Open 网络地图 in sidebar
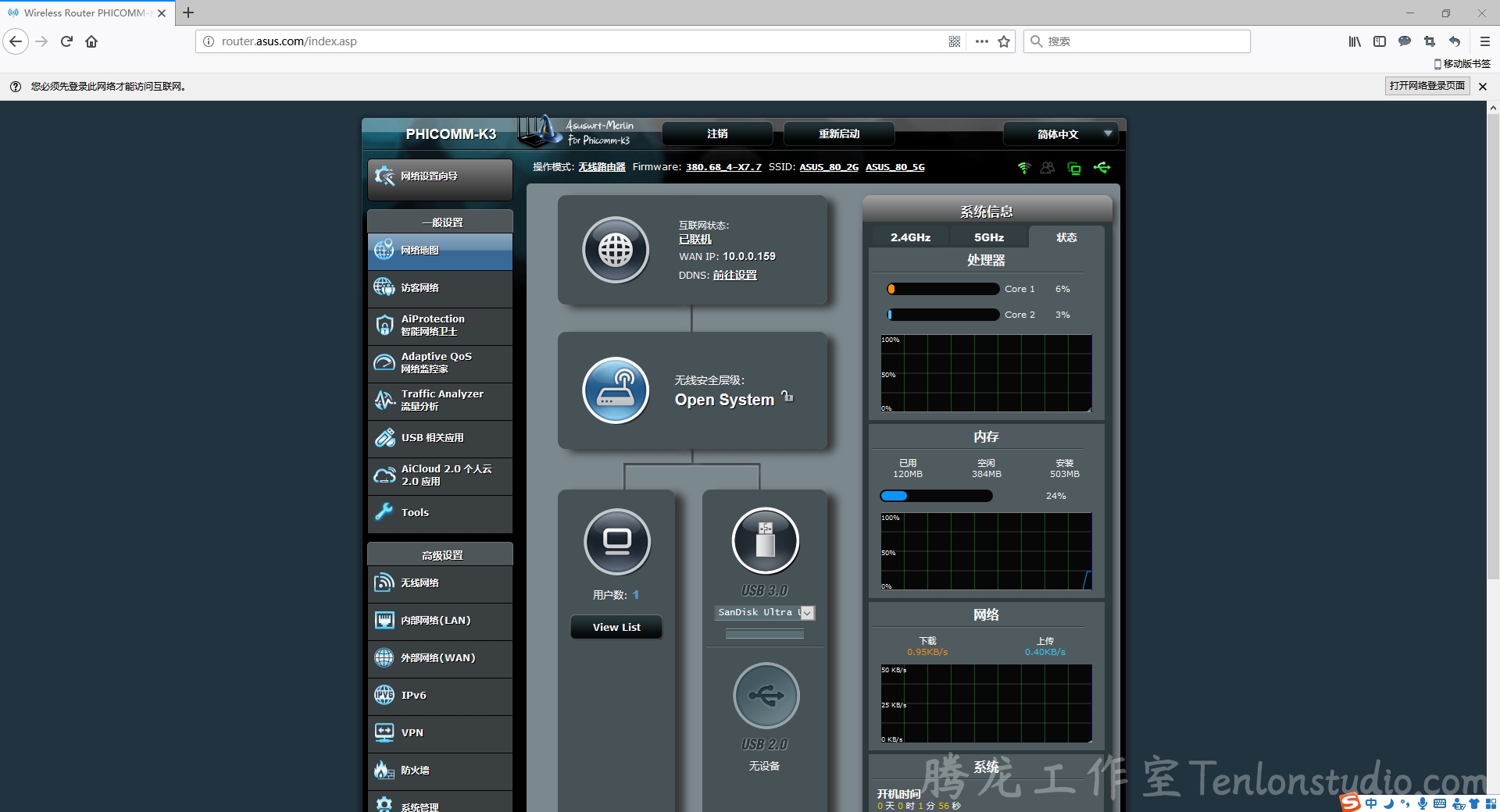This screenshot has width=1500, height=812. pyautogui.click(x=440, y=251)
